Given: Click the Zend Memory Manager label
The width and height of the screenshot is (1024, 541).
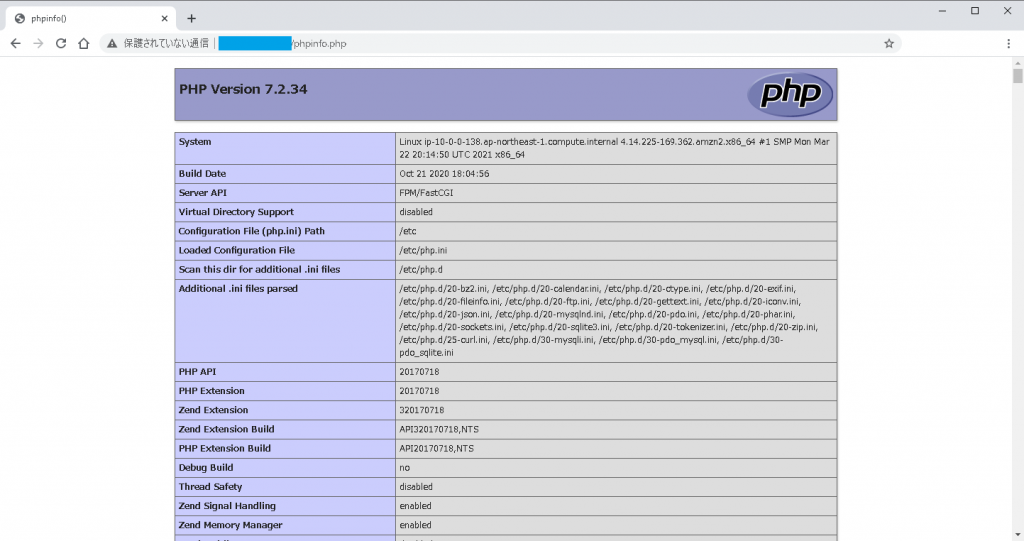Looking at the screenshot, I should 231,525.
